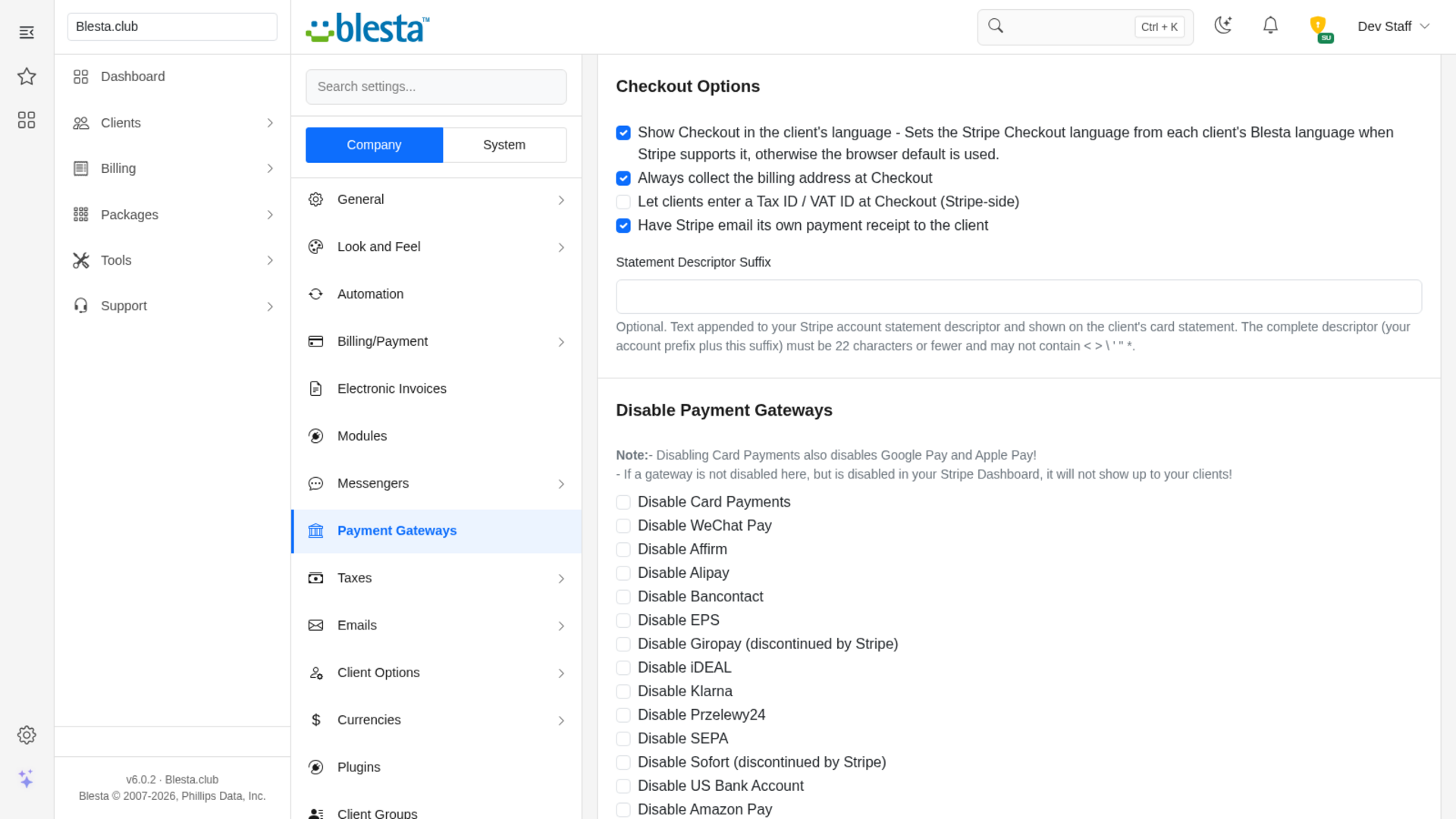Open the Dev Staff user dropdown

point(1393,27)
